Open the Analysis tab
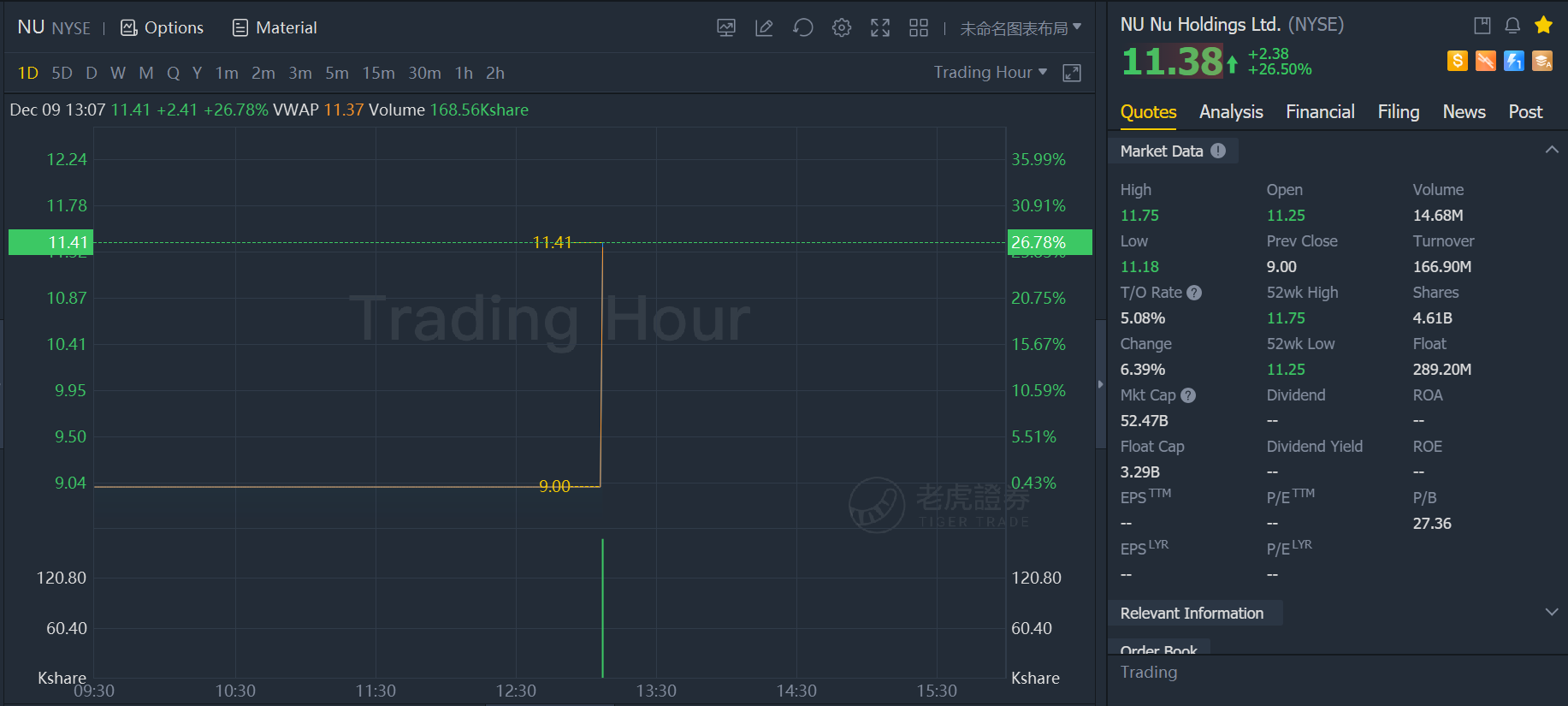The width and height of the screenshot is (1568, 706). pos(1231,112)
